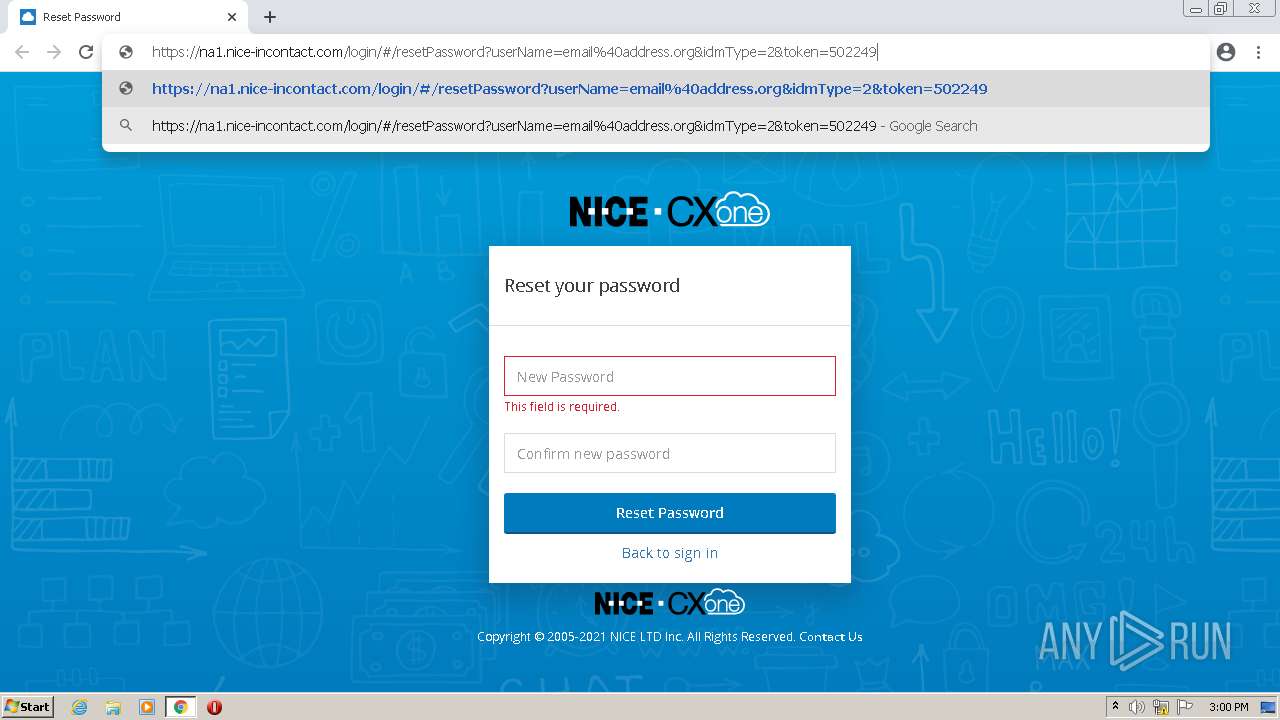The image size is (1280, 720).
Task: Open the volume speaker tray icon
Action: click(x=1137, y=707)
